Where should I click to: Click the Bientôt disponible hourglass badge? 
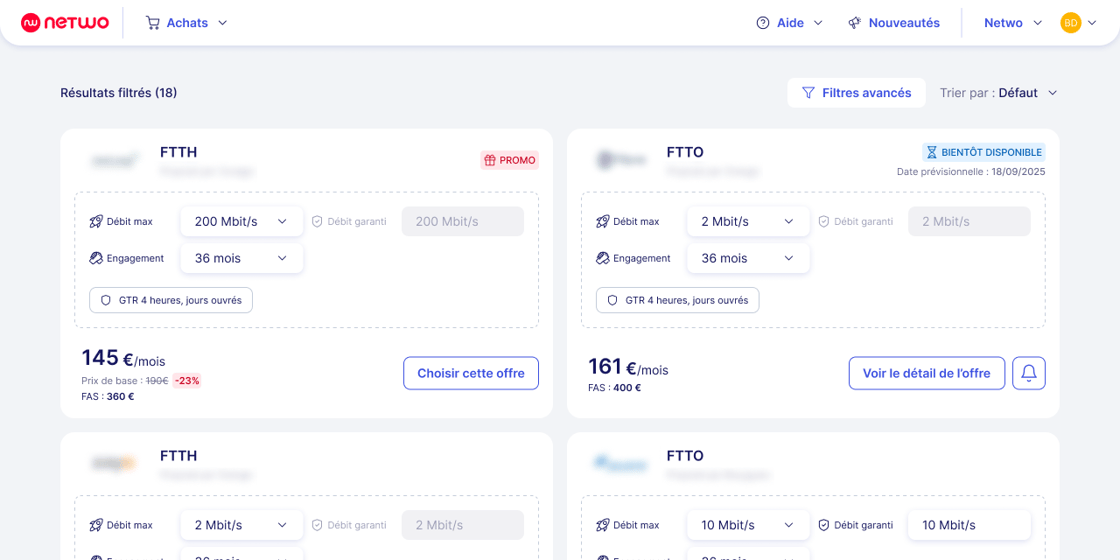[984, 152]
